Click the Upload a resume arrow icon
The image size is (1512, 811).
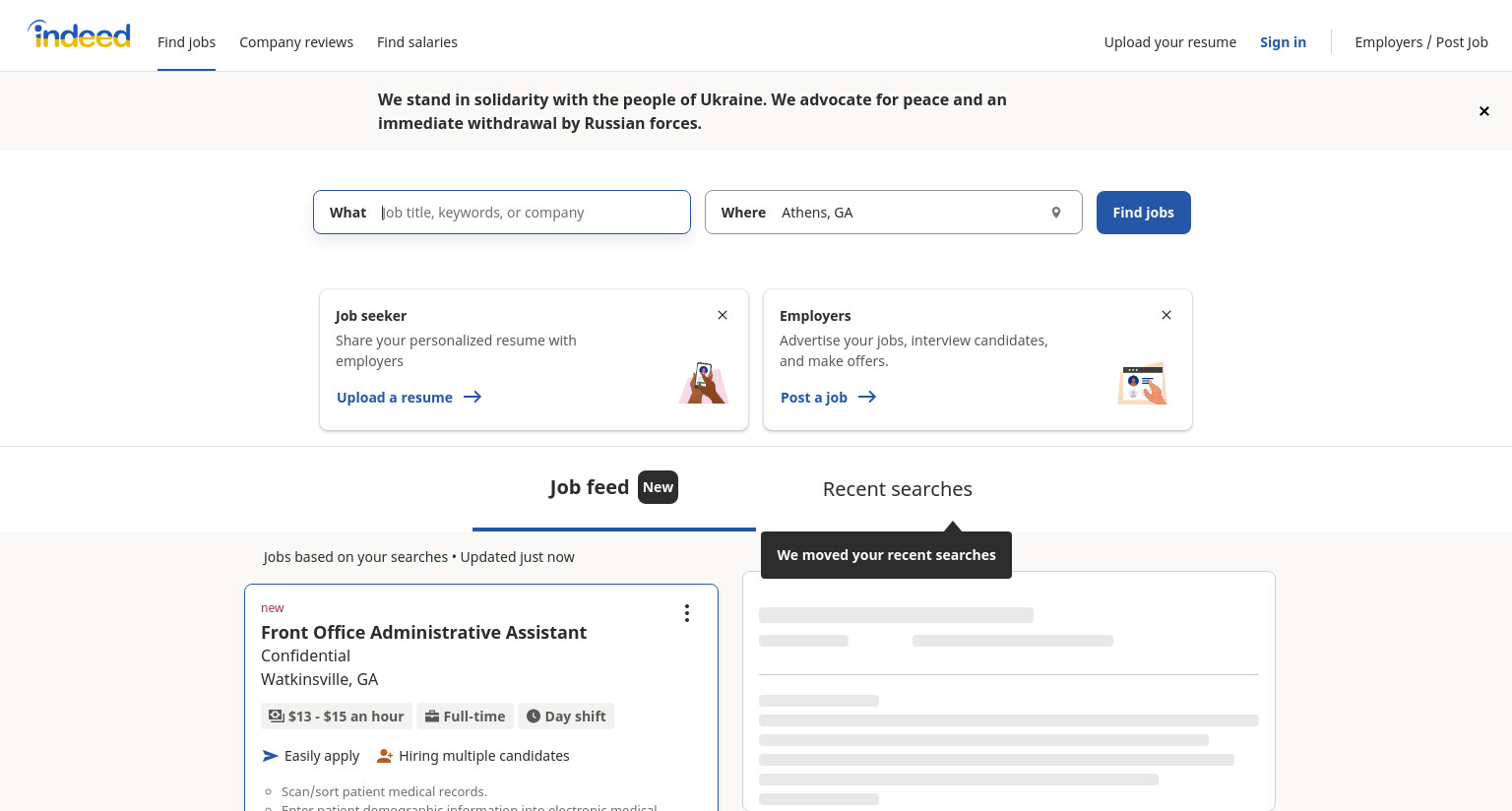[x=472, y=397]
